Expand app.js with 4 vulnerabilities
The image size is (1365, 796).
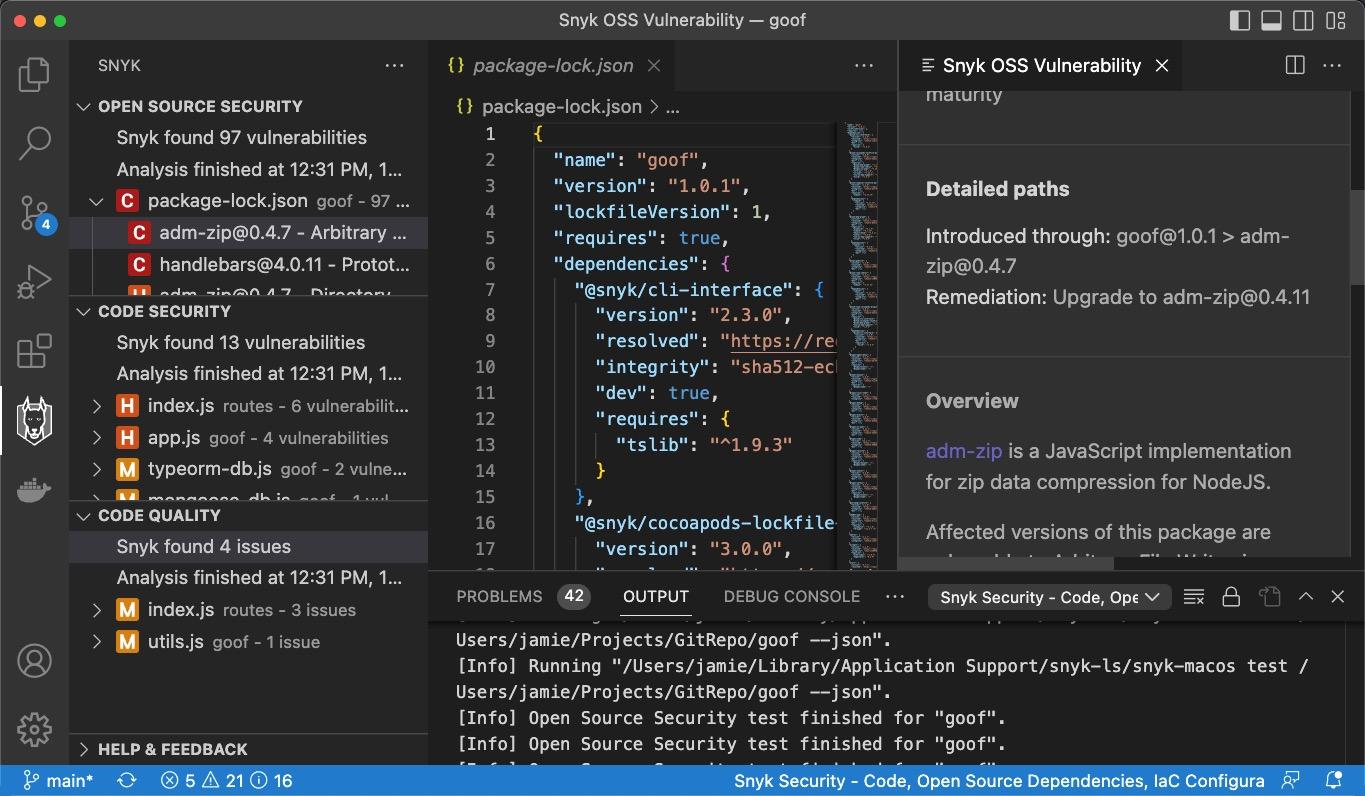coord(97,438)
